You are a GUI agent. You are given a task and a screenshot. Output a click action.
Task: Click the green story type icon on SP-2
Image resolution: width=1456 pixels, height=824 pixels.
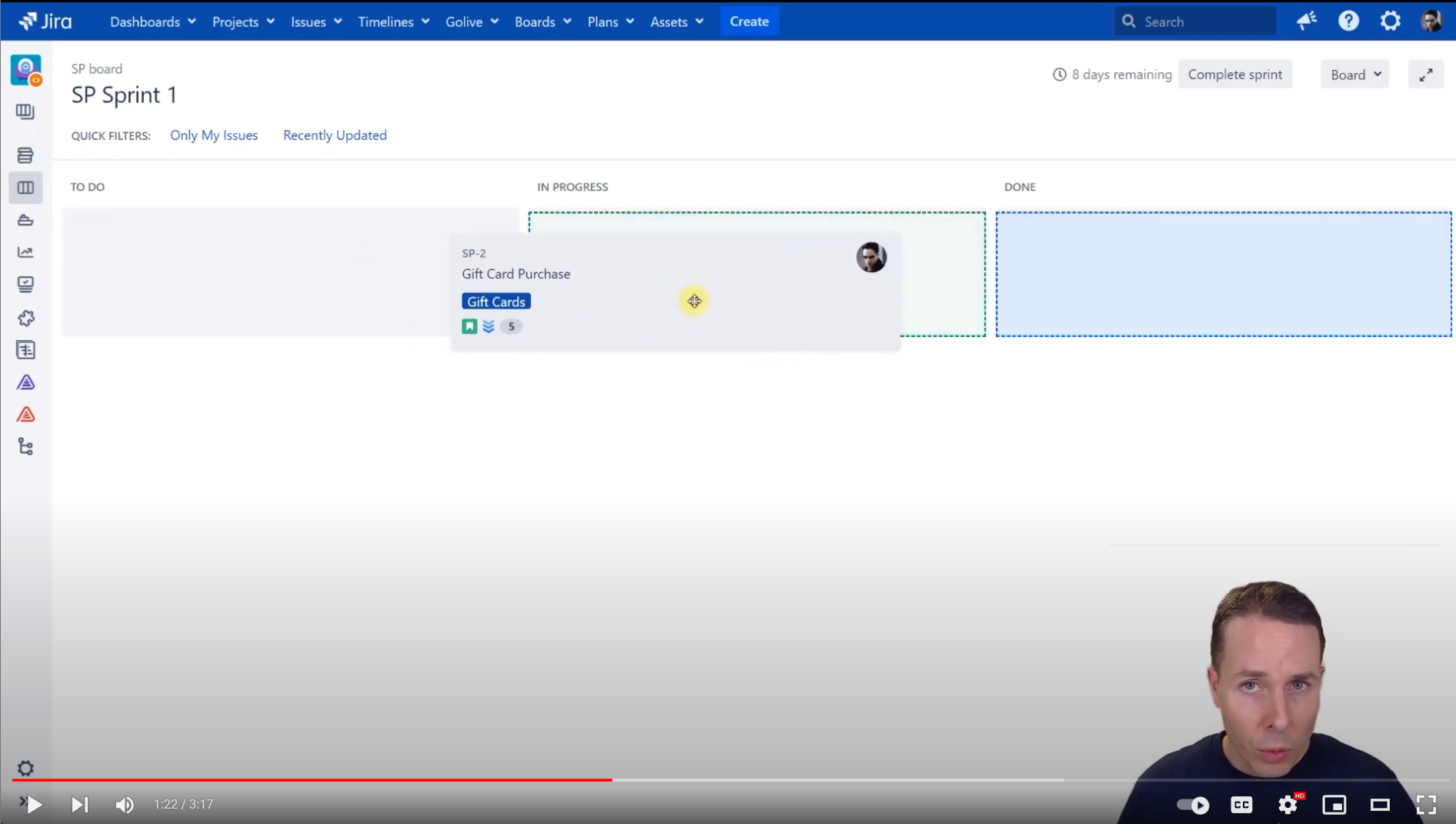point(469,326)
